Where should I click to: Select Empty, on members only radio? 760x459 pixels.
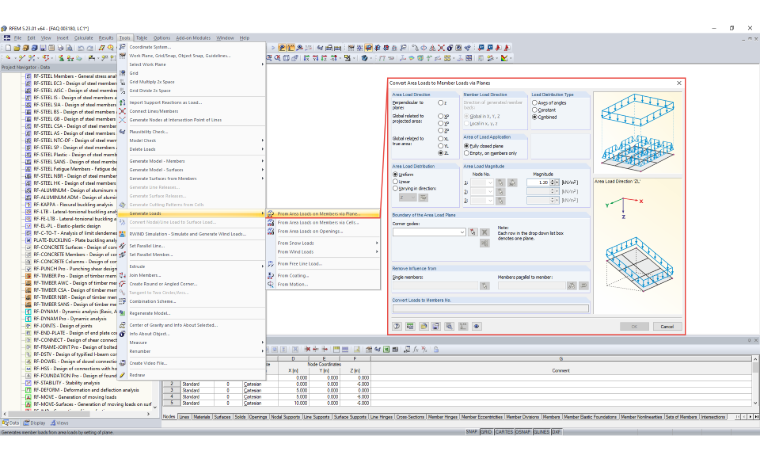[466, 153]
